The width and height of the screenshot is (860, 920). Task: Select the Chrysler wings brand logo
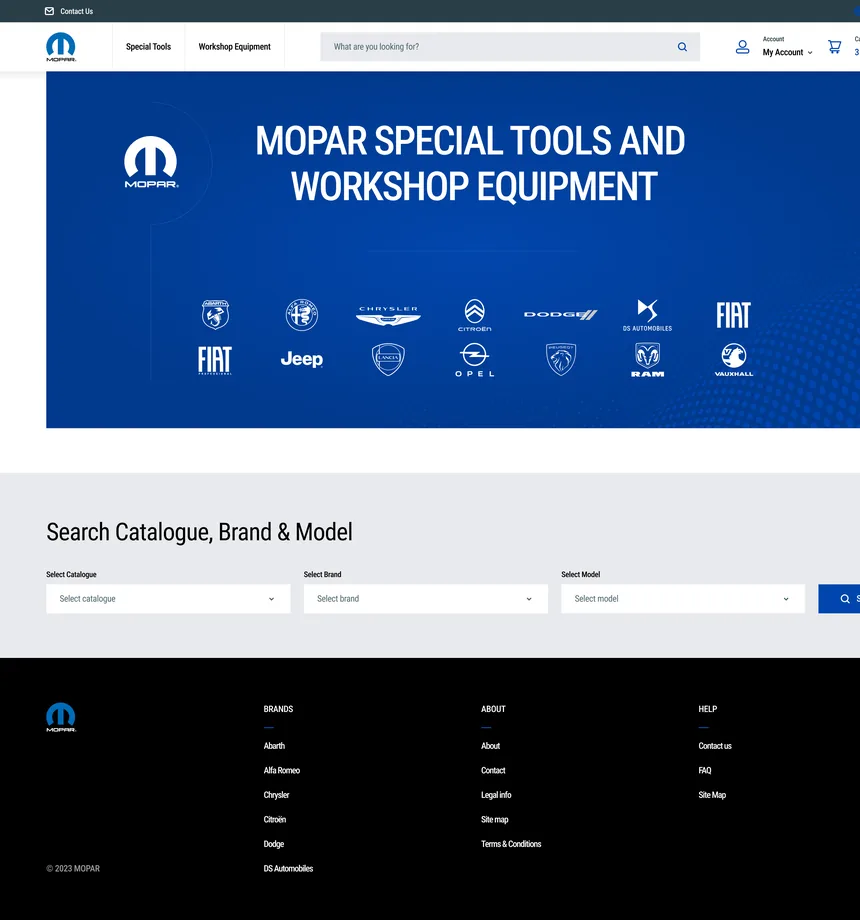point(388,315)
